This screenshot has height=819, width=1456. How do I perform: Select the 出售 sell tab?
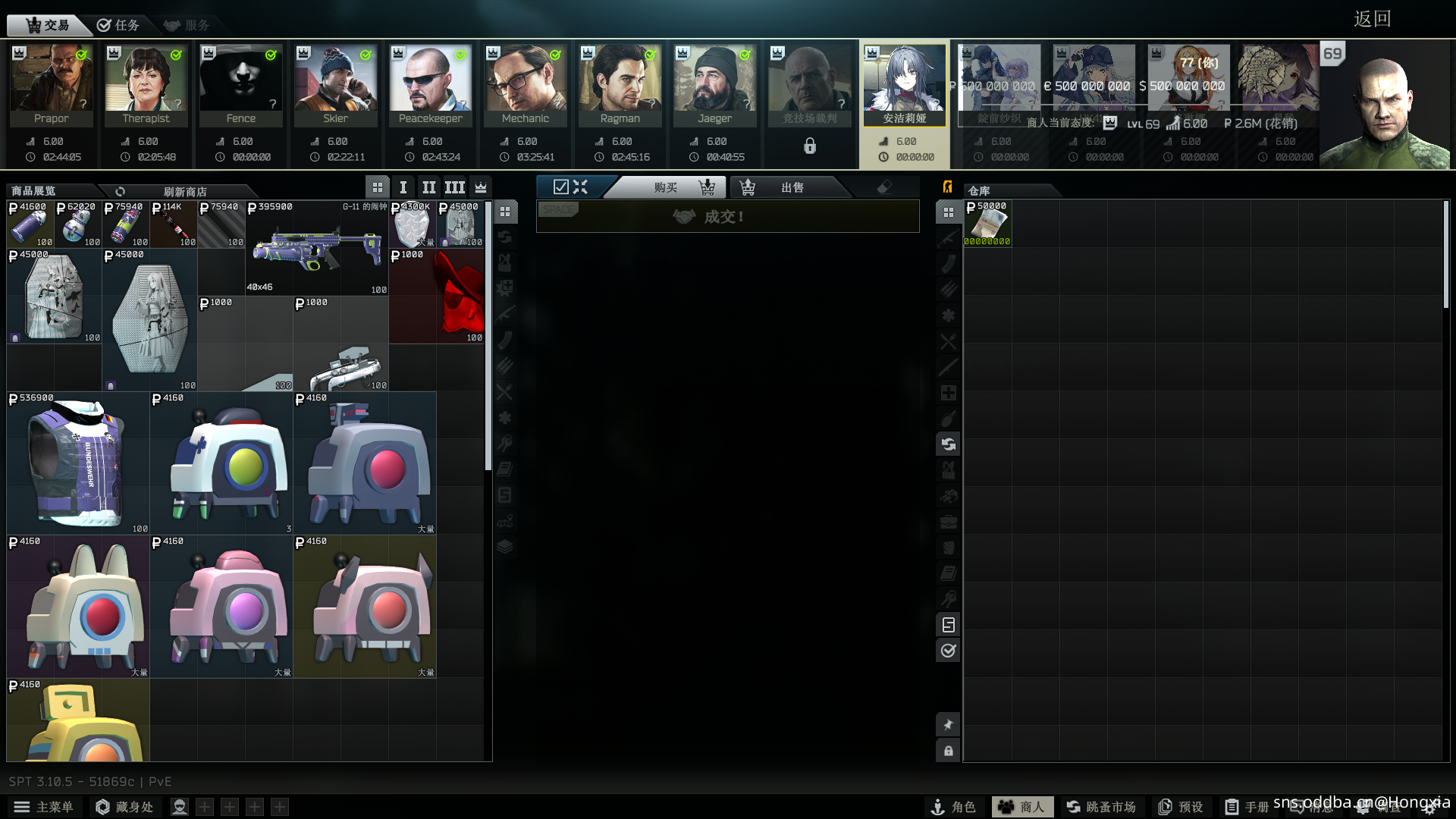click(x=792, y=187)
